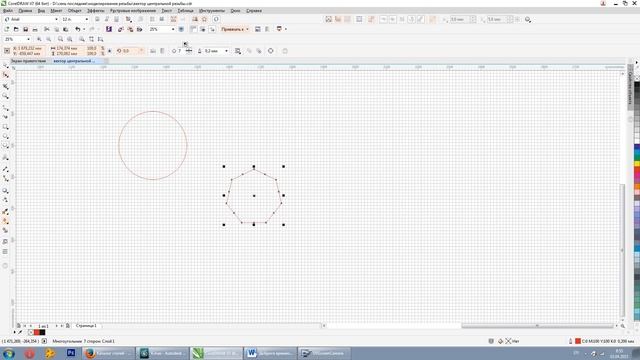This screenshot has width=640, height=360.
Task: Select the Shape tool in the toolbox
Action: tap(6, 76)
